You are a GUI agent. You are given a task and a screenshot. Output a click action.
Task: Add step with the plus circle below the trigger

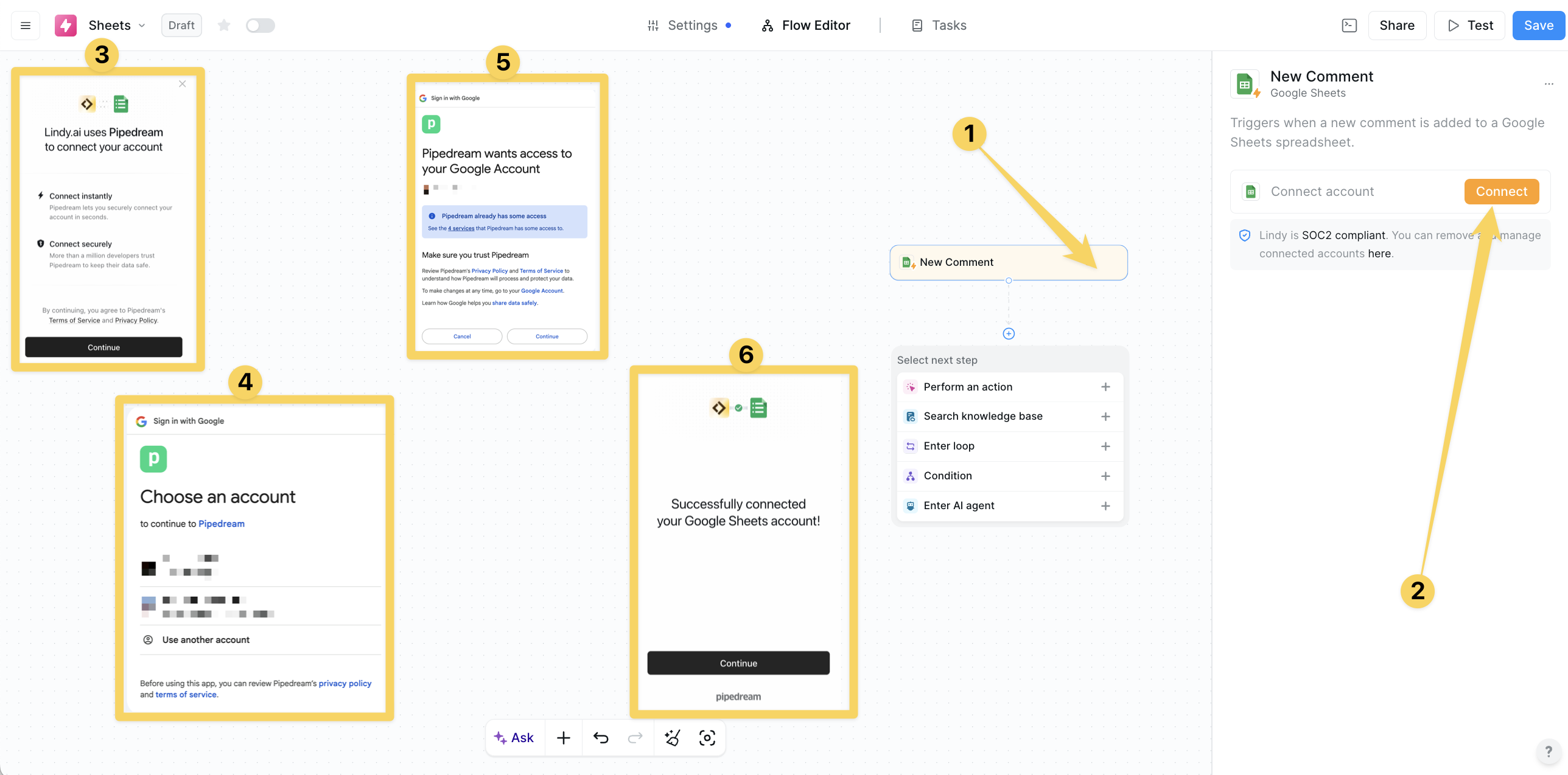(1009, 333)
